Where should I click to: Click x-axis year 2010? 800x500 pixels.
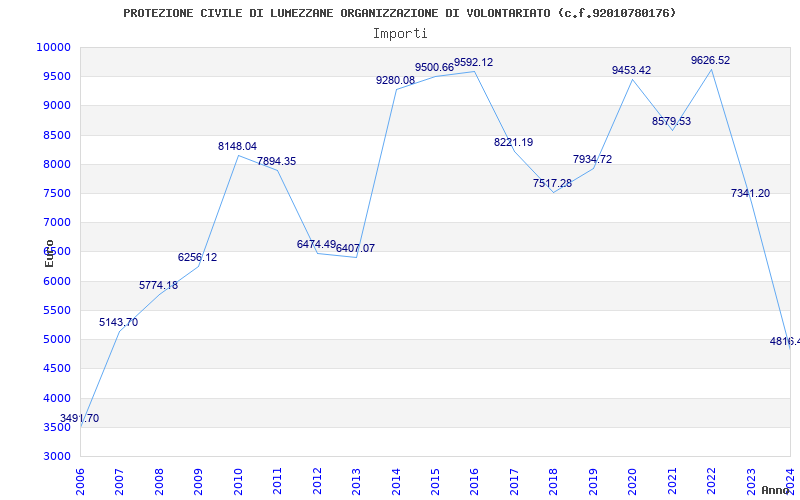pyautogui.click(x=238, y=482)
